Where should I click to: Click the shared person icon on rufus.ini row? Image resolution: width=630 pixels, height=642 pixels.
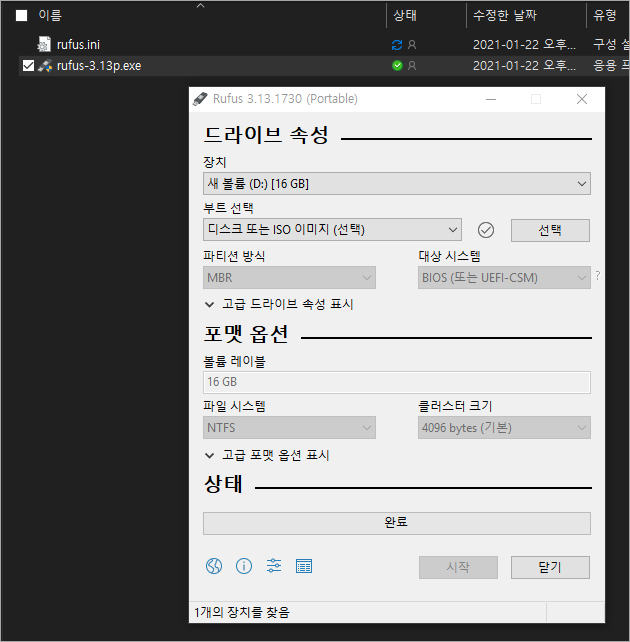pos(412,45)
